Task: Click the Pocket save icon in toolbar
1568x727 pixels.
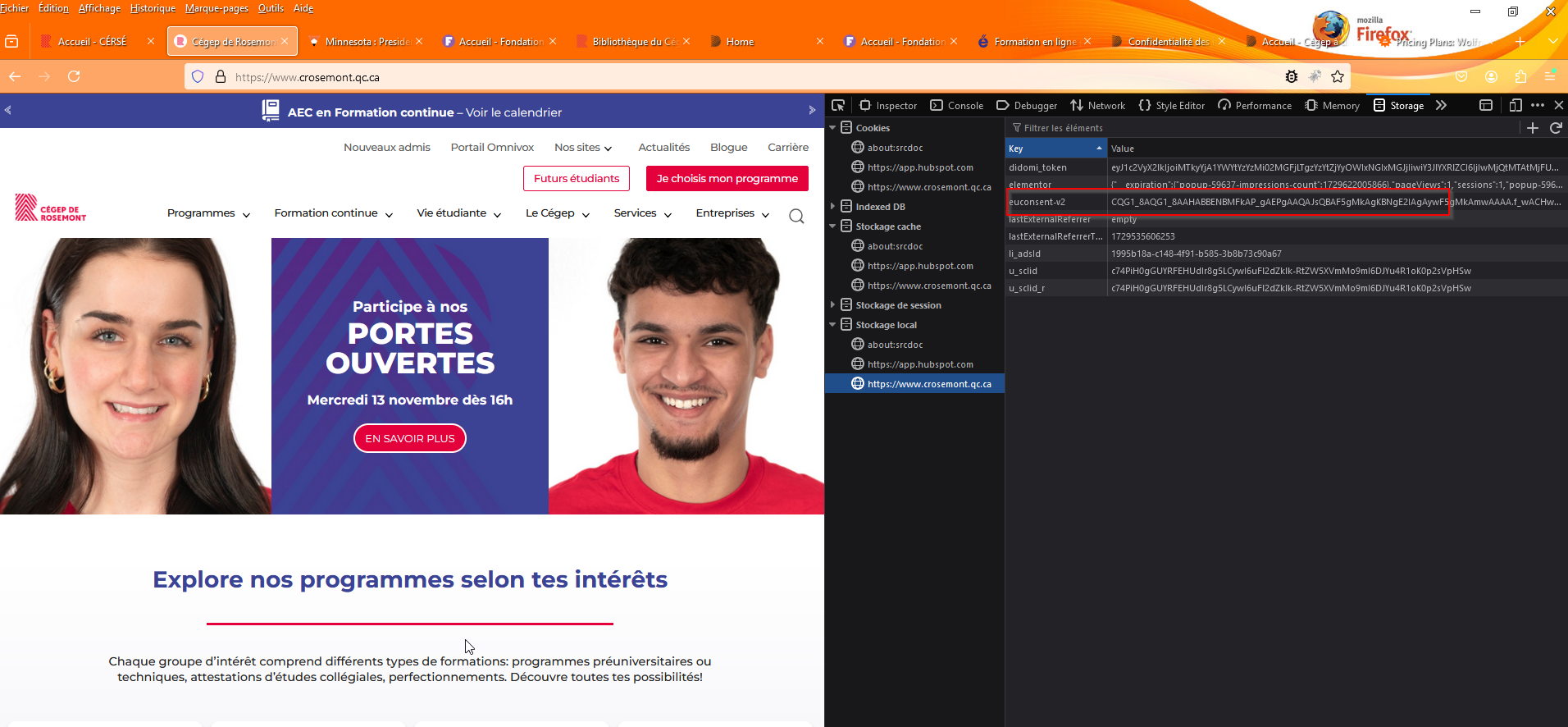Action: [1461, 76]
